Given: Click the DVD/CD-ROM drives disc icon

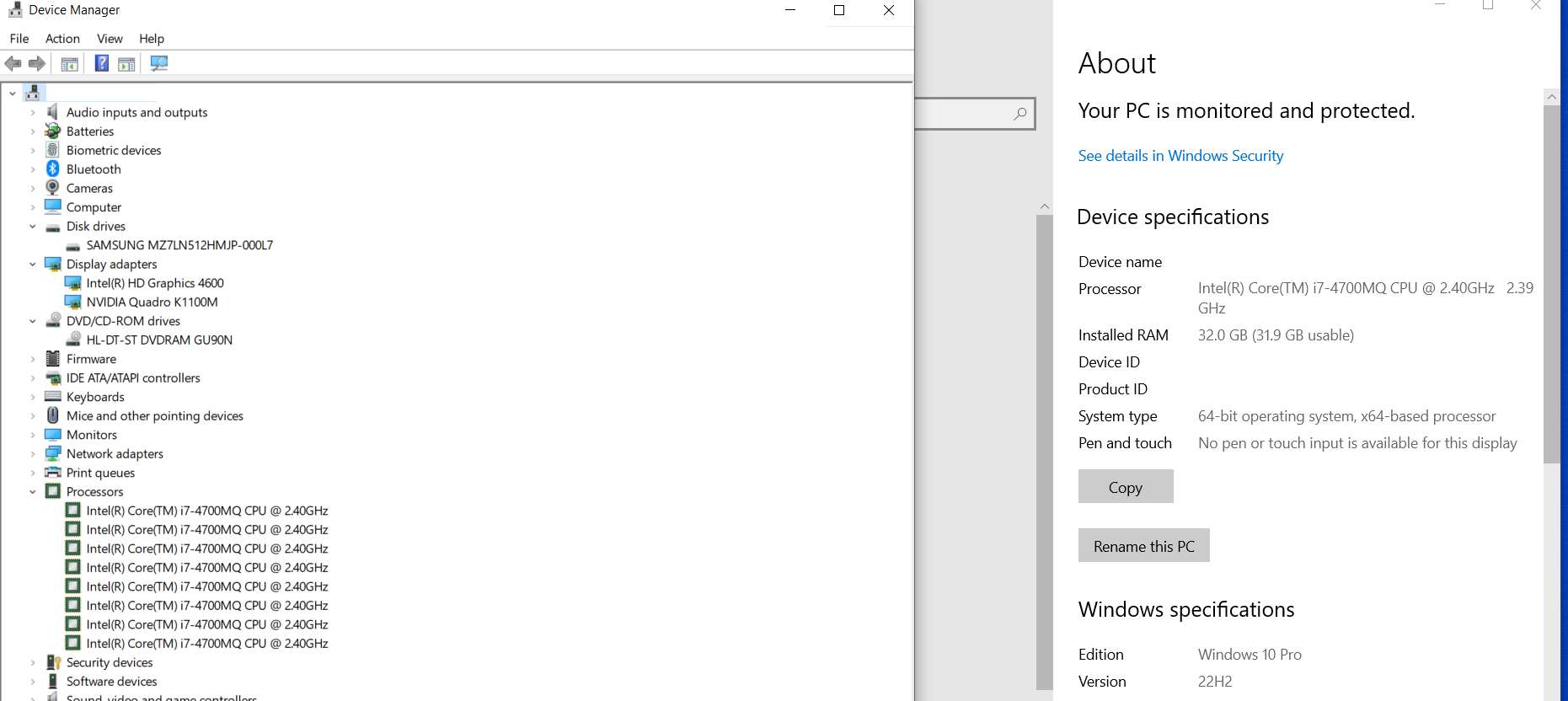Looking at the screenshot, I should click(x=53, y=320).
